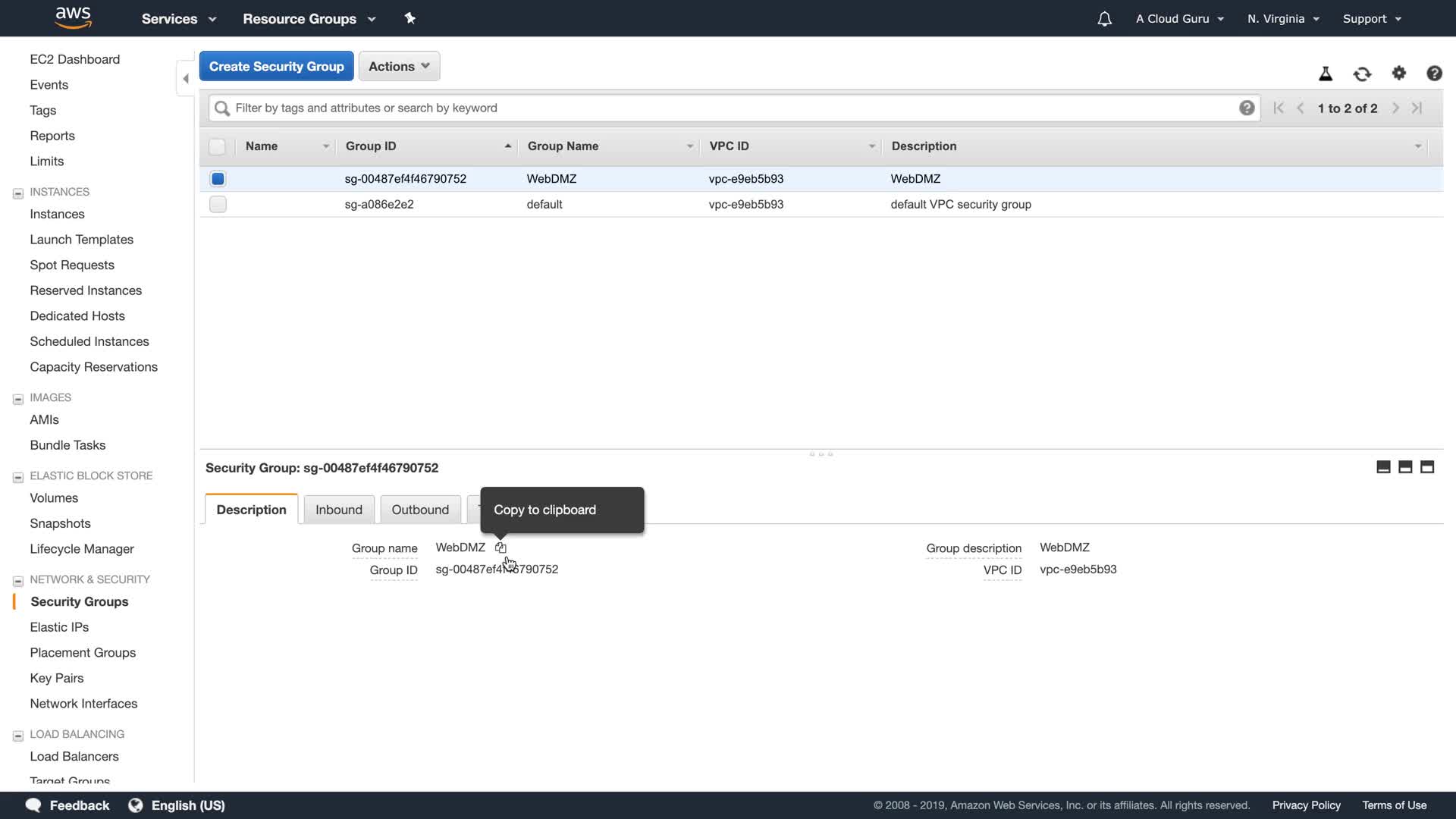Copy WebDMZ group name to clipboard
Screen dimensions: 1456x819
pos(500,548)
